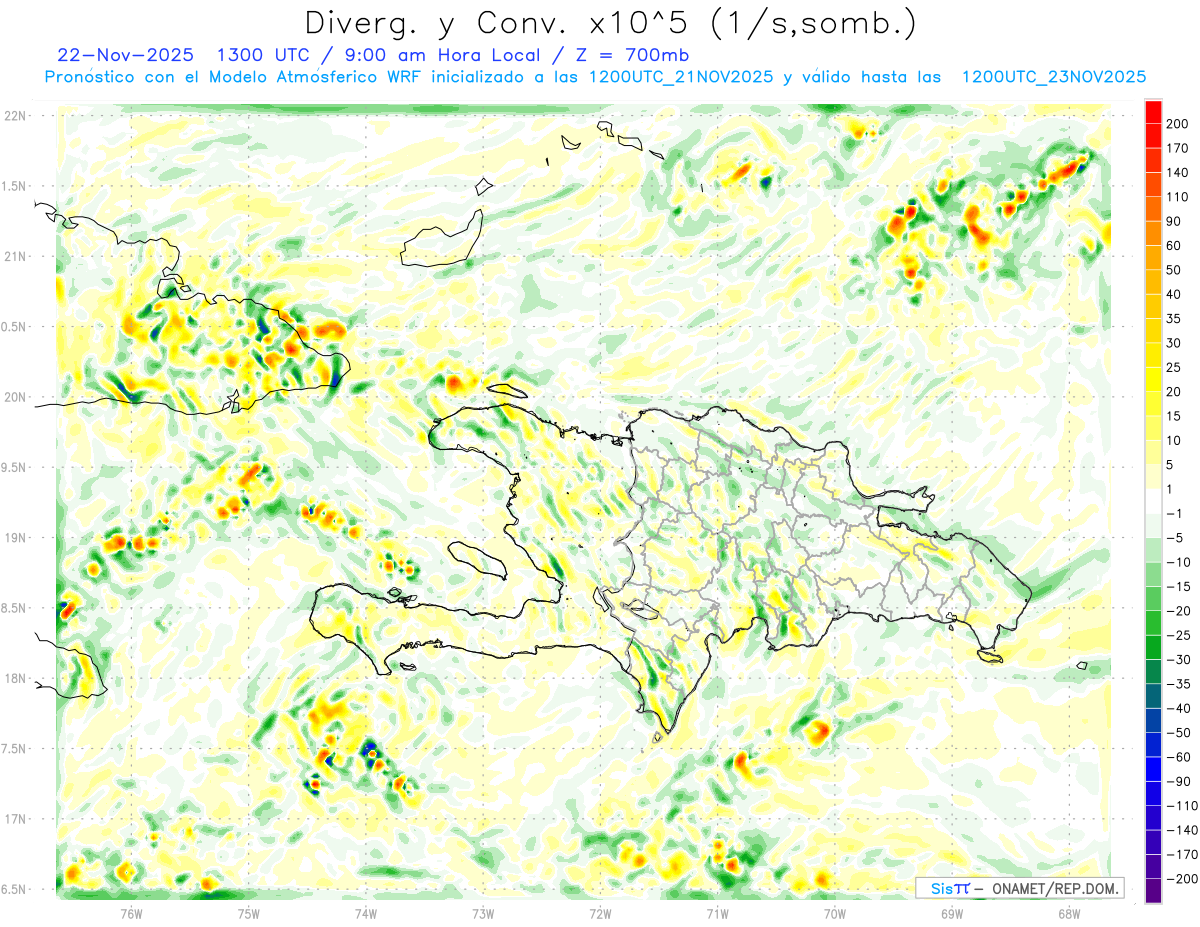Click the 6.5N latitude label
The height and width of the screenshot is (927, 1200).
click(x=14, y=890)
